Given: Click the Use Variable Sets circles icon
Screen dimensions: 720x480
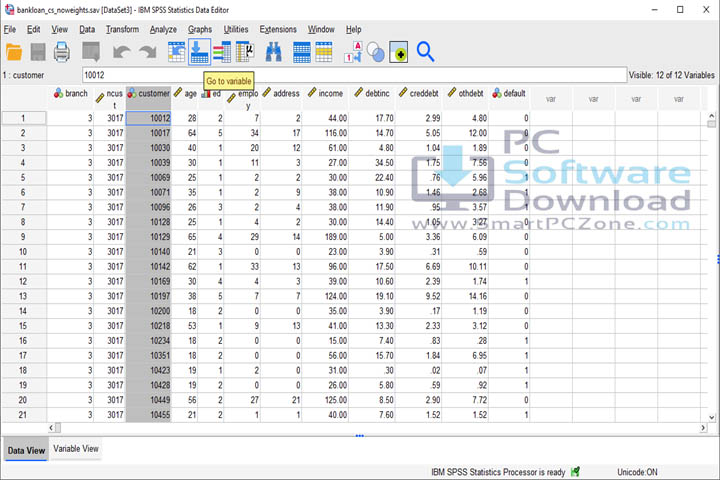Looking at the screenshot, I should pyautogui.click(x=376, y=52).
